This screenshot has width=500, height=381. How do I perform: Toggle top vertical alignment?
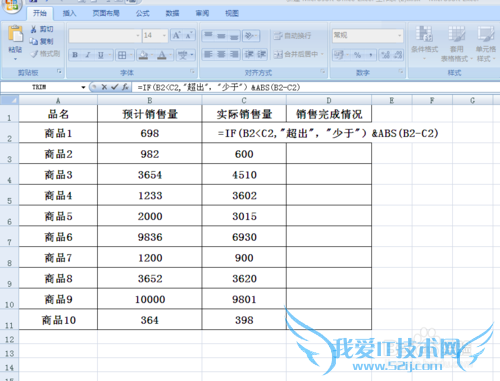pyautogui.click(x=208, y=35)
